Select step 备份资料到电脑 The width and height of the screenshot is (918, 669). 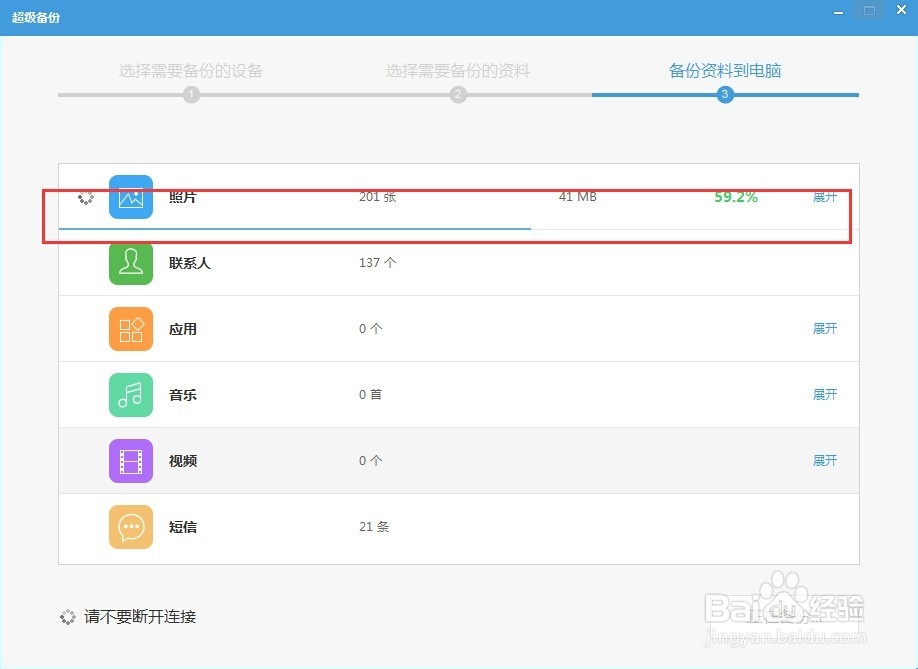[725, 71]
